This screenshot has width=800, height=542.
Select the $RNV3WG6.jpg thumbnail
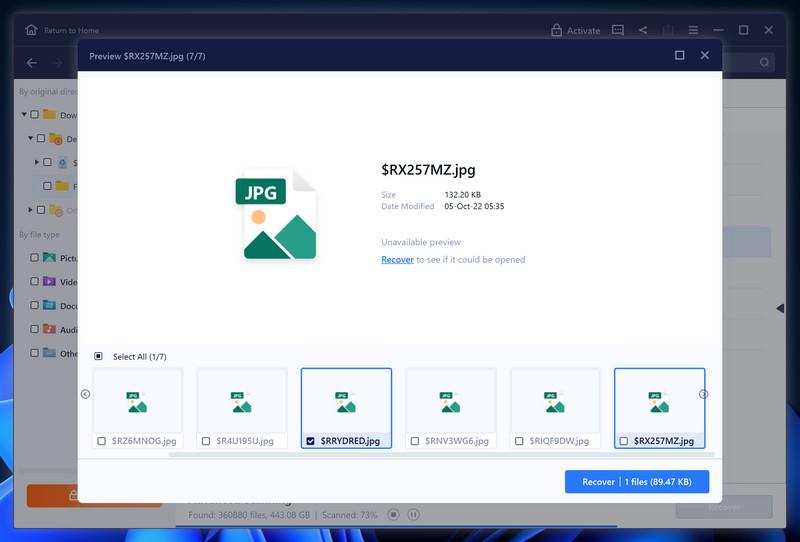451,408
